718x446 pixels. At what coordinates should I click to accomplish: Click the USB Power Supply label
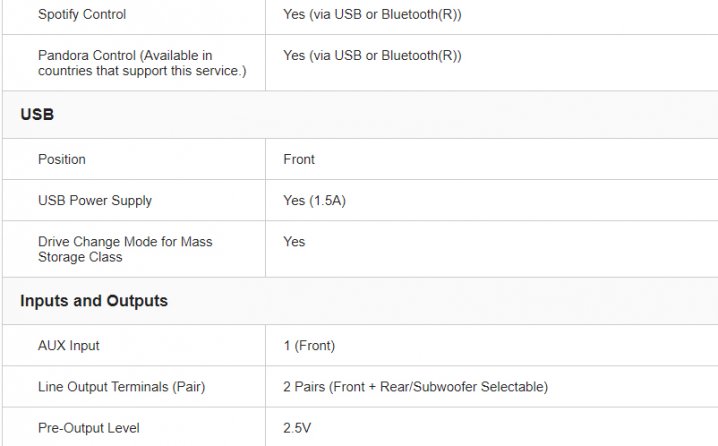click(95, 201)
